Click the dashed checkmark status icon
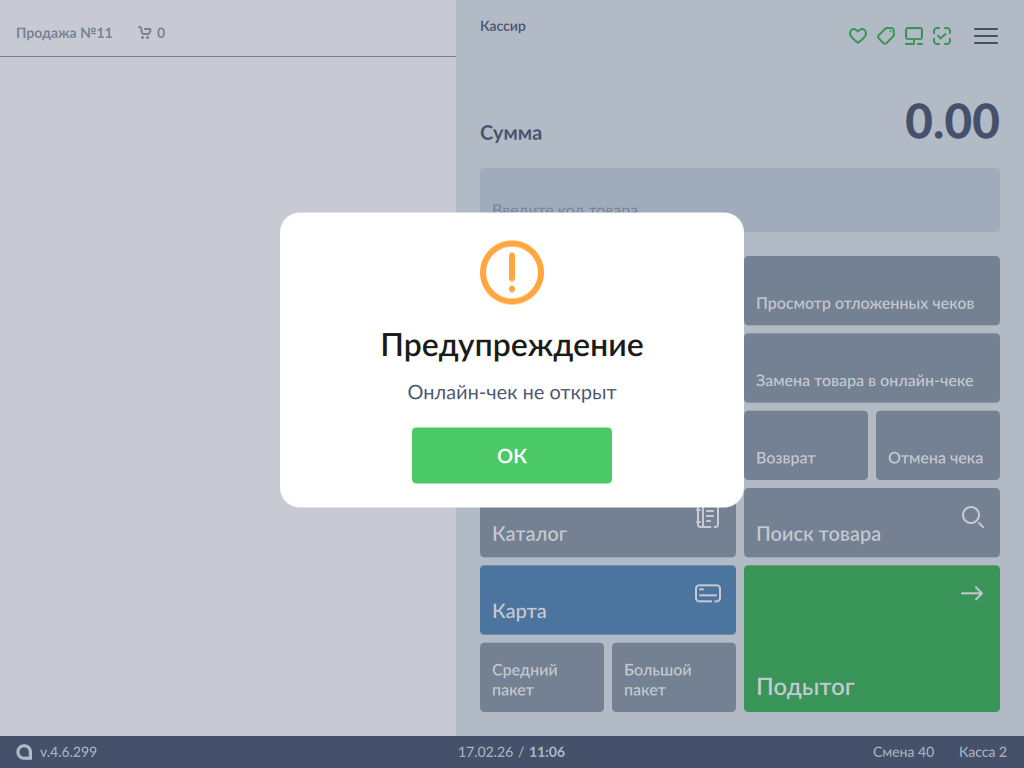The image size is (1024, 768). click(941, 36)
